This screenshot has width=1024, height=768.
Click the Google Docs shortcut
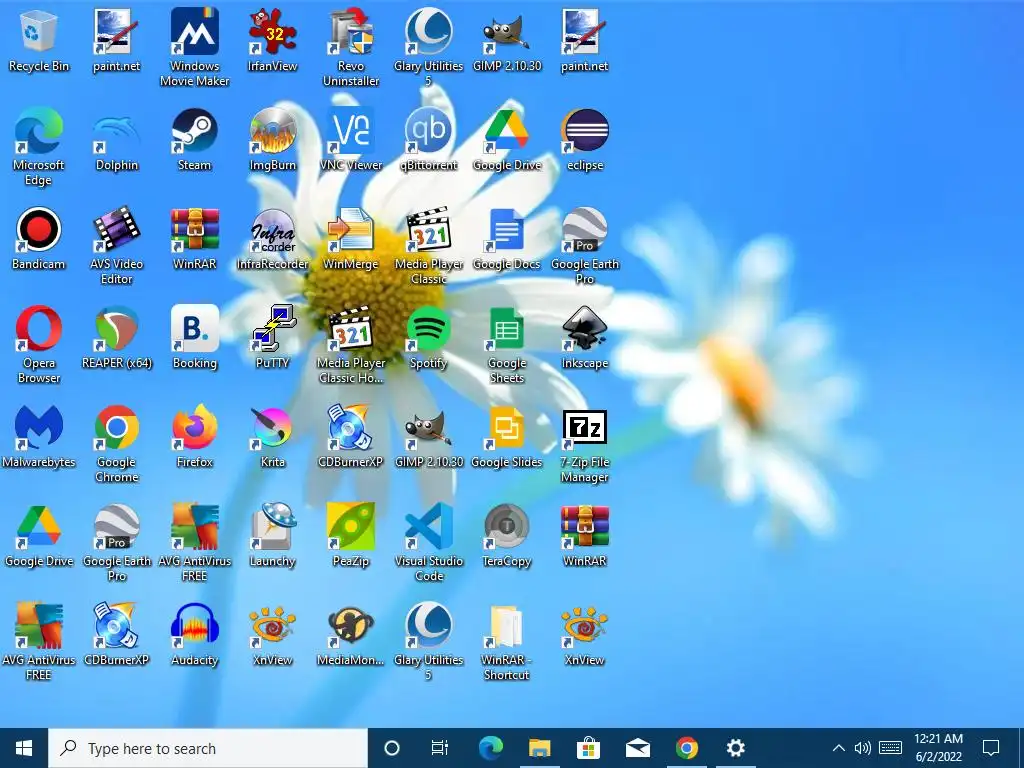coord(507,238)
